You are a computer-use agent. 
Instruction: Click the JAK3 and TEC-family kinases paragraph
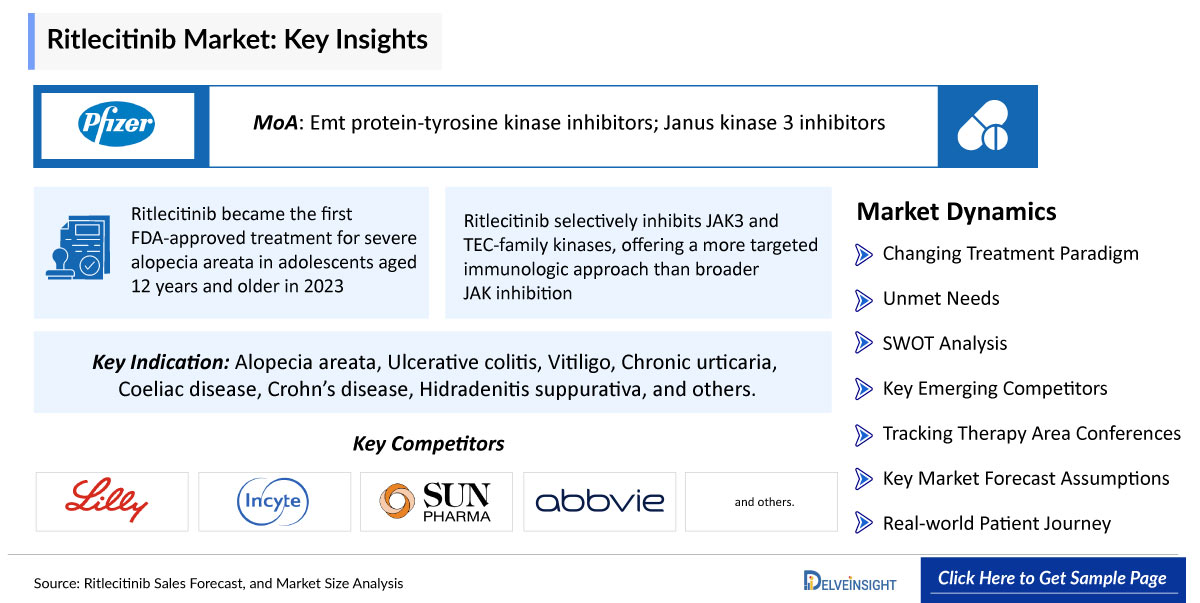point(641,257)
